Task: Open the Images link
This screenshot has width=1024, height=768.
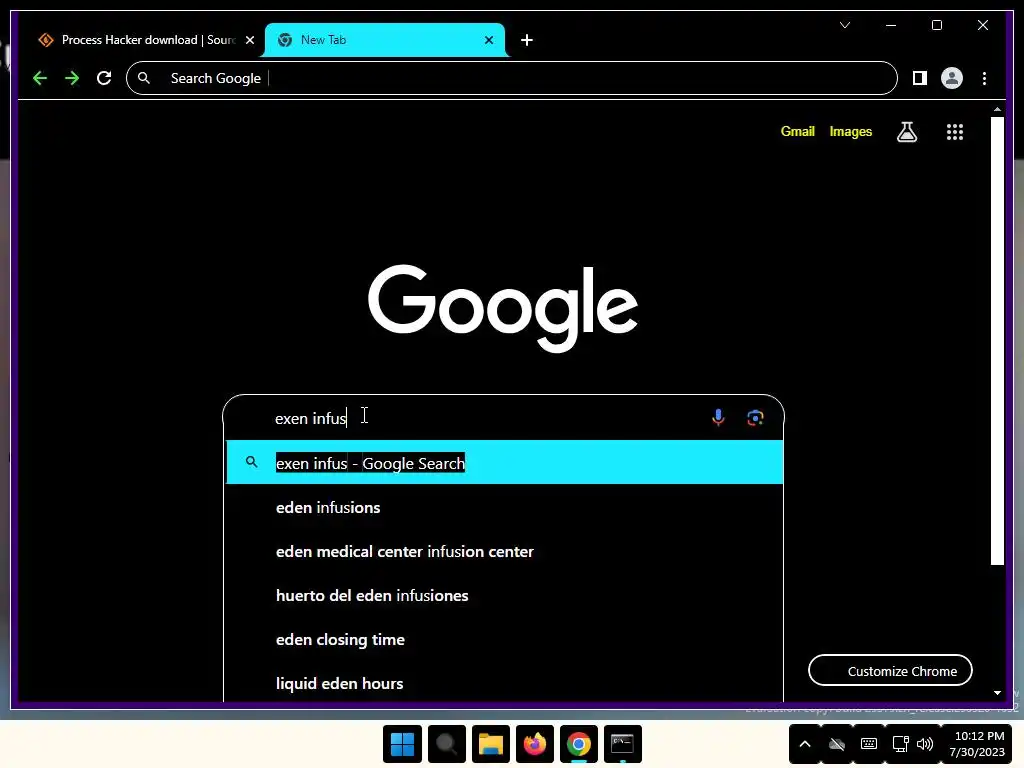Action: 850,131
